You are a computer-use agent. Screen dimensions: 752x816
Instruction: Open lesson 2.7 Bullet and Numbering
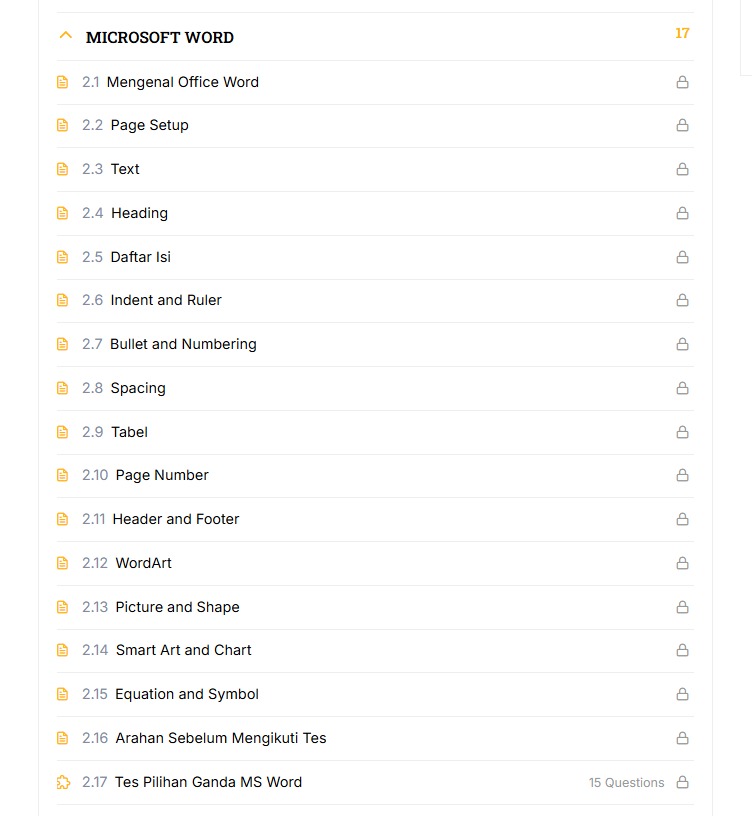(x=183, y=344)
